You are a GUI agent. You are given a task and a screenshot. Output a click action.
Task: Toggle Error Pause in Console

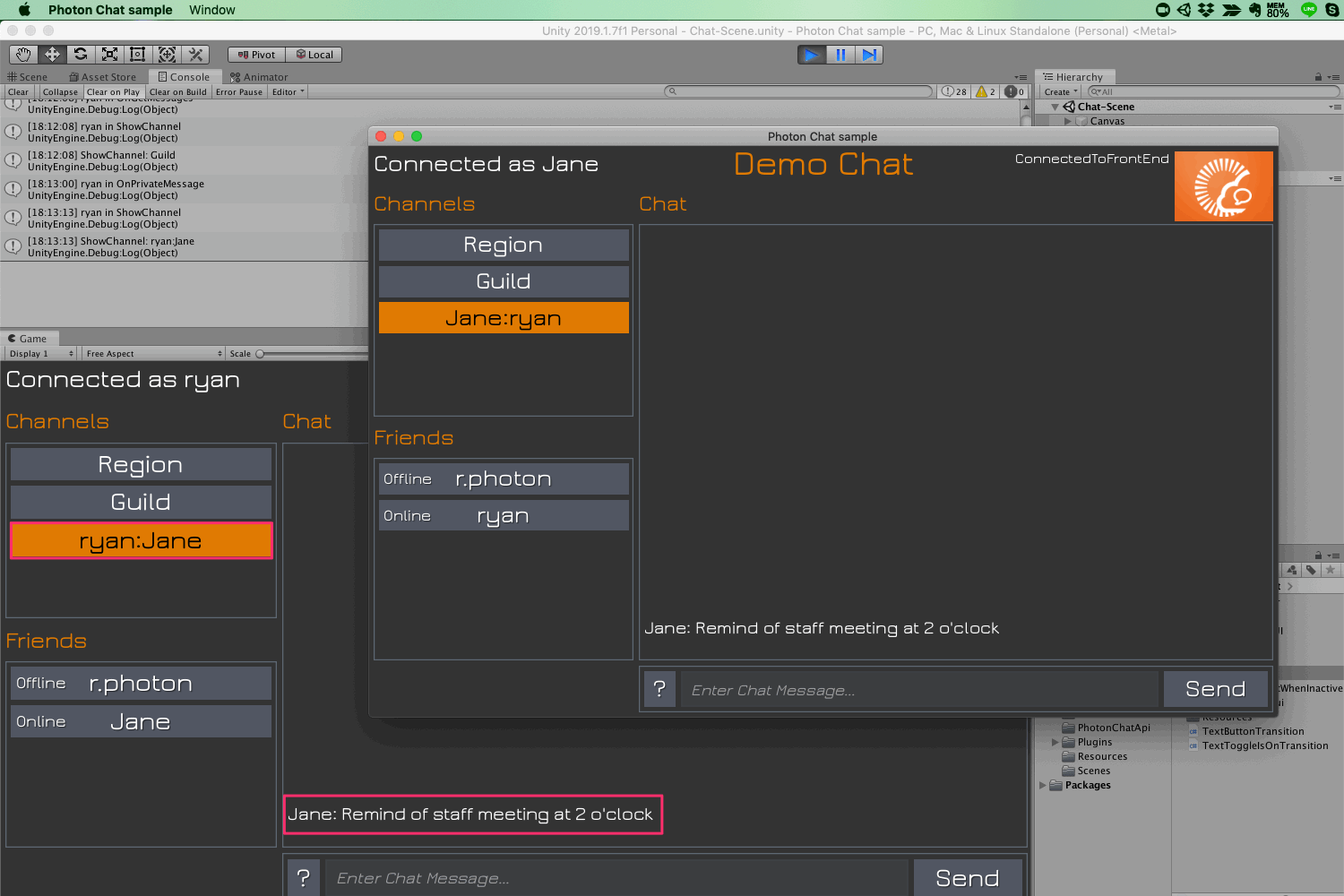pos(239,91)
